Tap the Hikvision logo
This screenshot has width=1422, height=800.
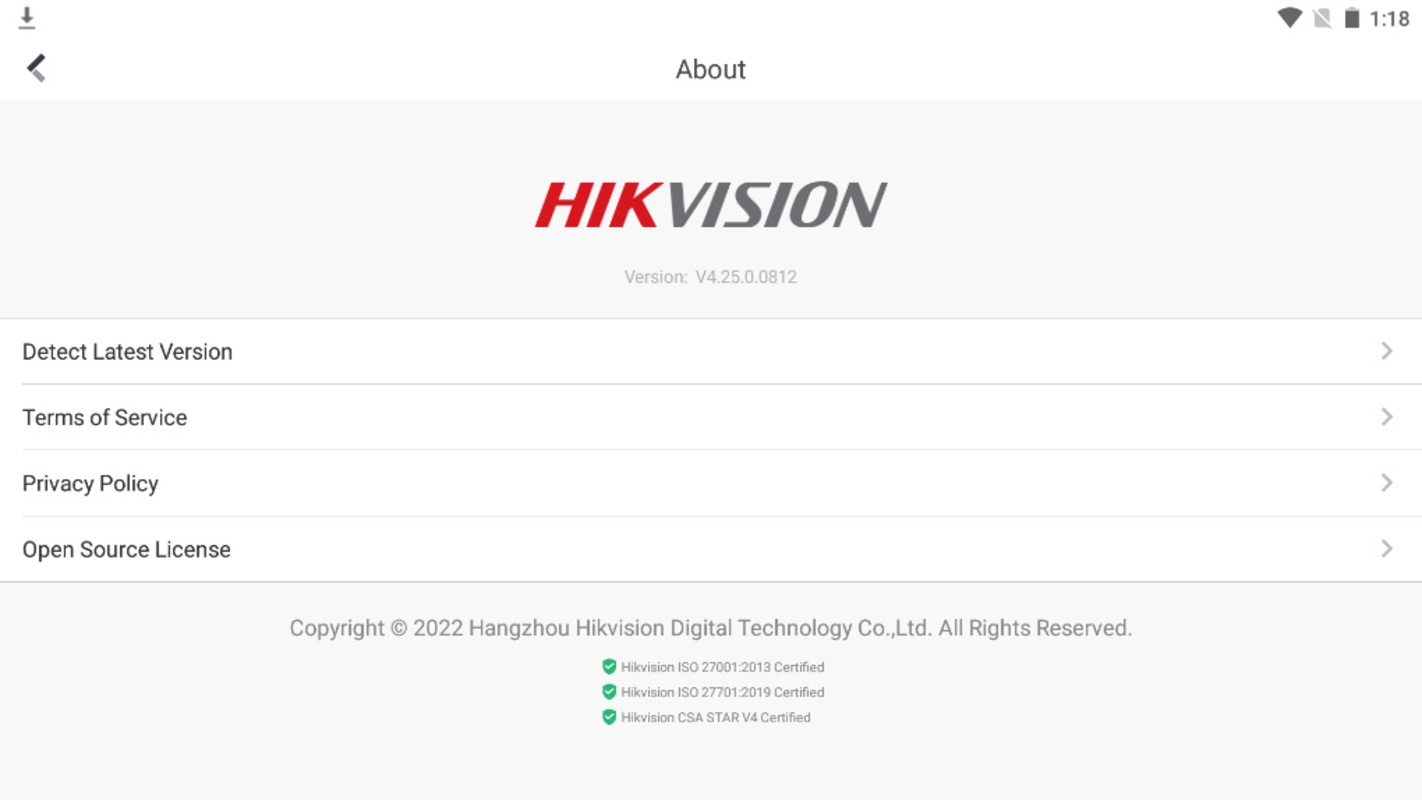(x=711, y=204)
